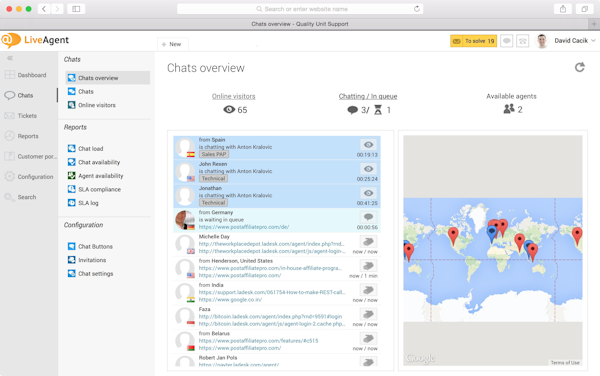Open the main sidebar Reports section
This screenshot has height=376, width=600.
(x=22, y=136)
